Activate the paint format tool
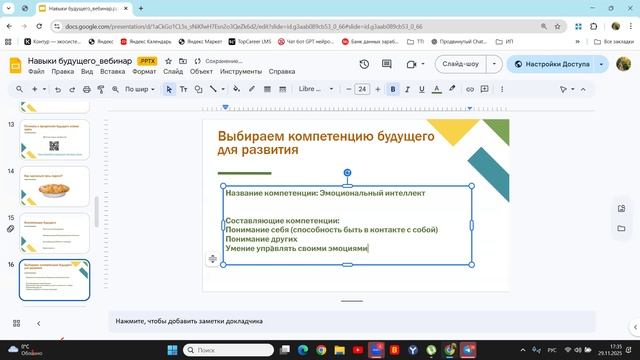The width and height of the screenshot is (640, 360). pyautogui.click(x=101, y=89)
